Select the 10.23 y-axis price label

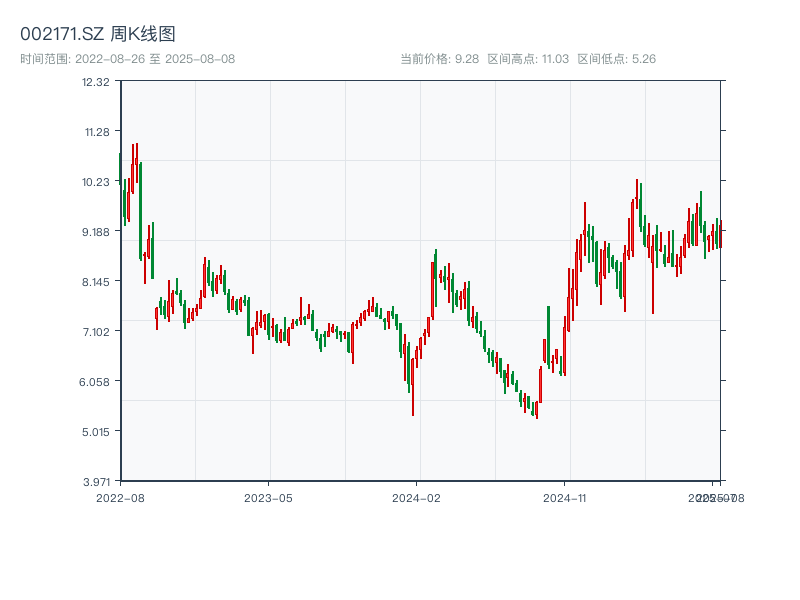point(96,182)
